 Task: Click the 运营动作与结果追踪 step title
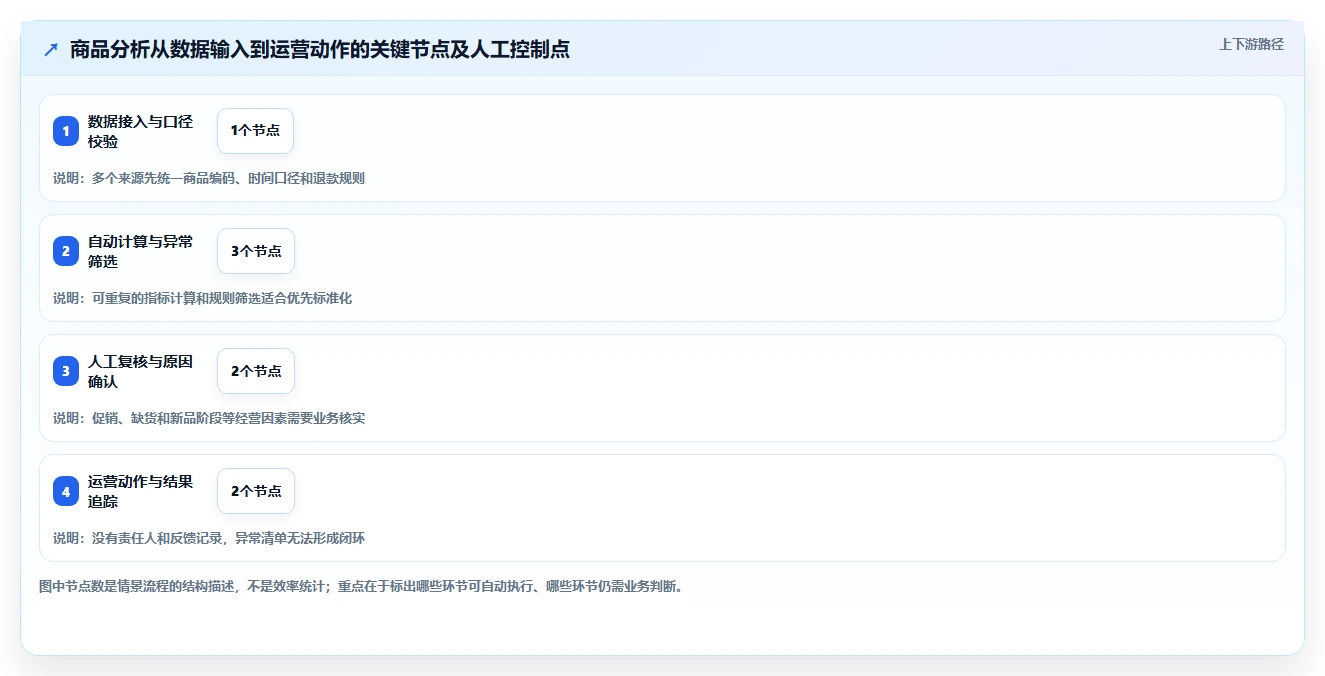click(x=141, y=491)
